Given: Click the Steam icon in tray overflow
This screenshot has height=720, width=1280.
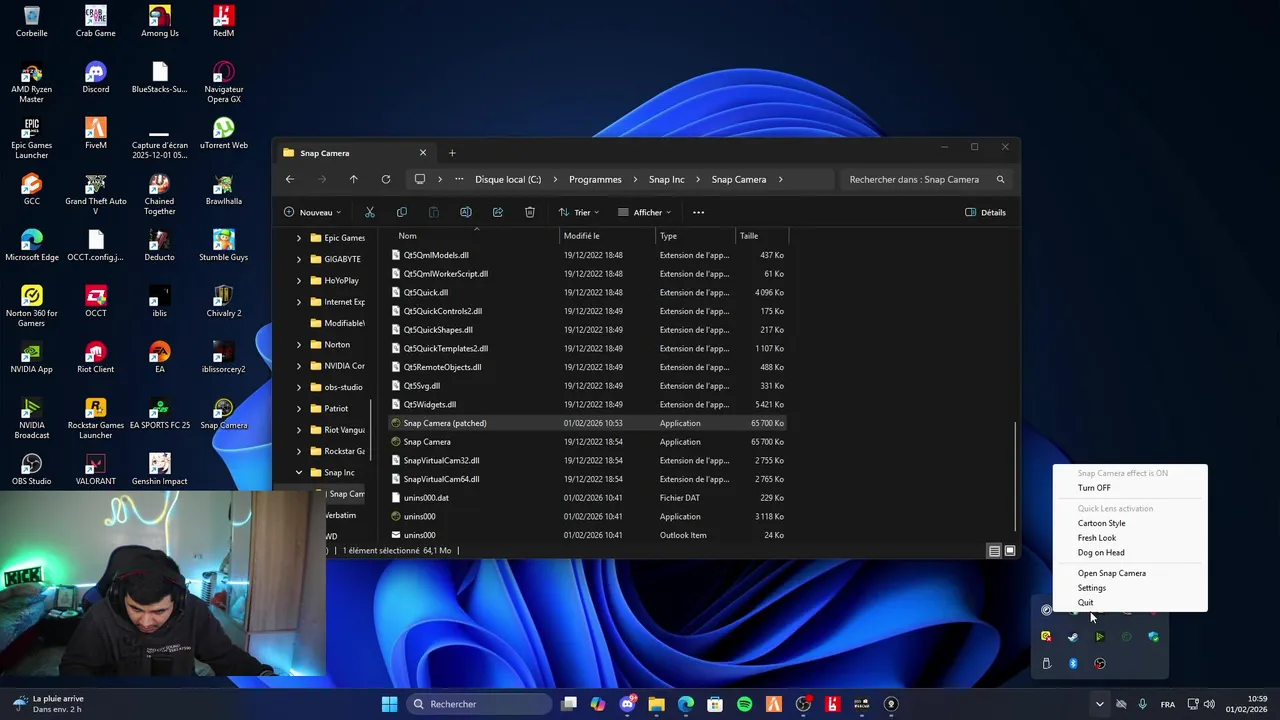Looking at the screenshot, I should (1073, 637).
